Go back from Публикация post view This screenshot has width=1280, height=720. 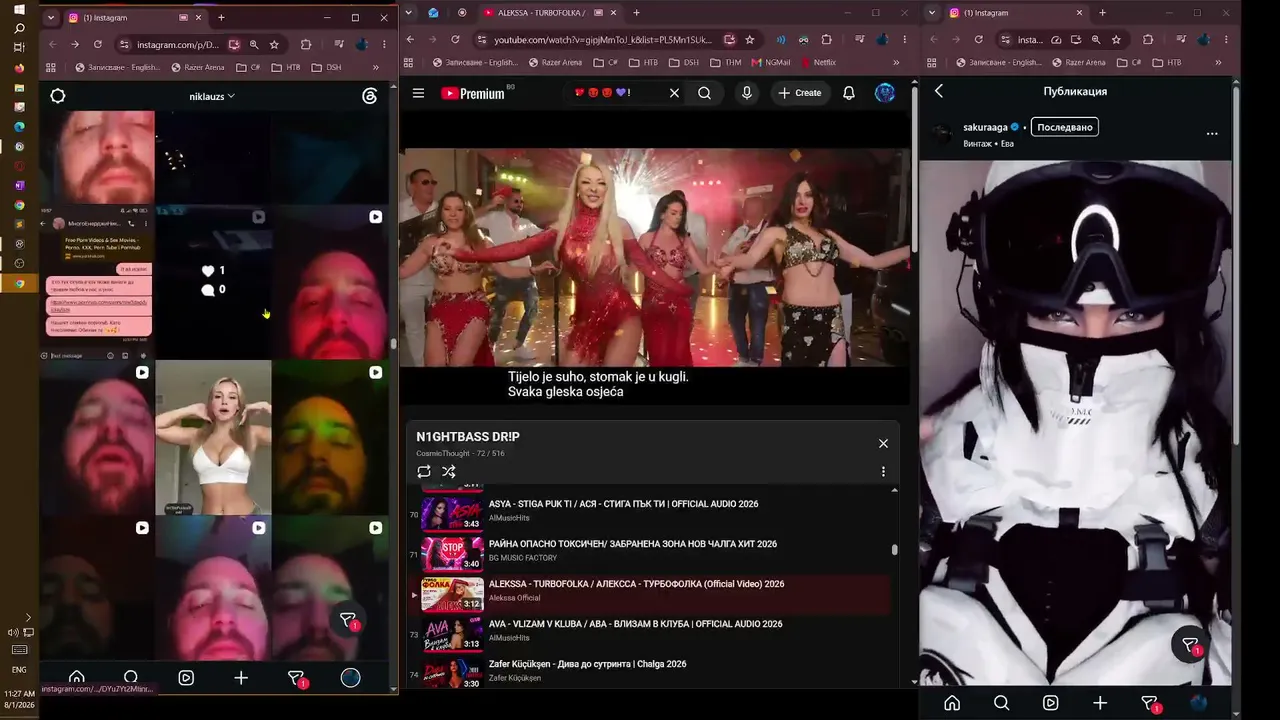[939, 91]
